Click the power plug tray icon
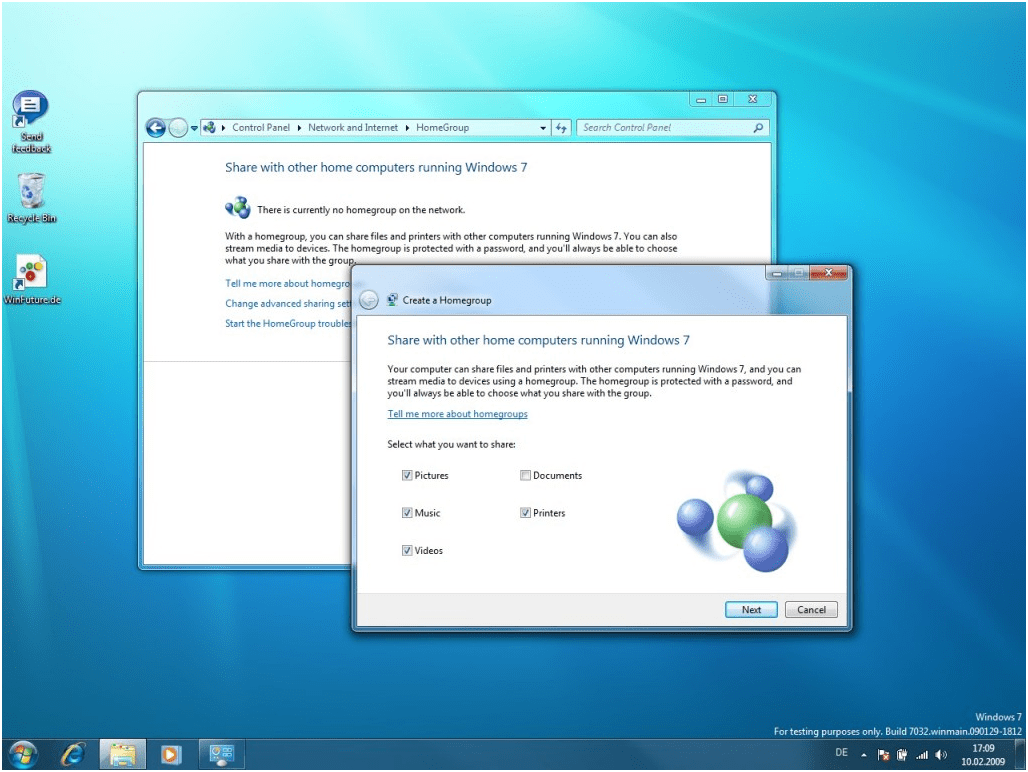This screenshot has width=1028, height=772. (902, 755)
